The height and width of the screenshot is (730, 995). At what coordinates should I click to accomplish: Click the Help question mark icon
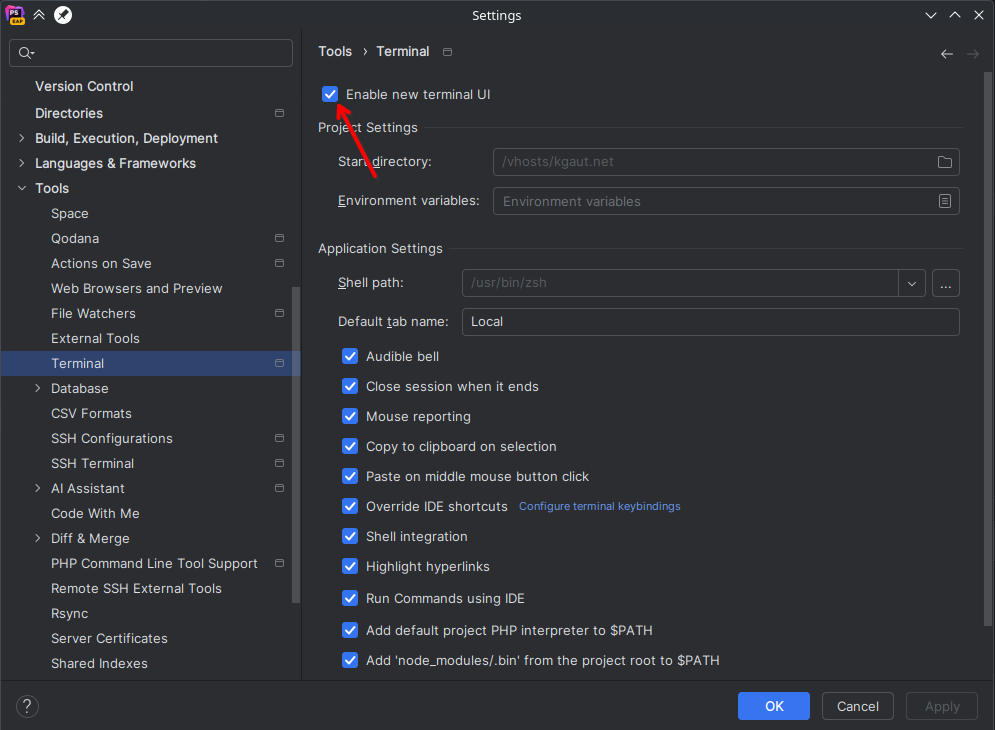(28, 706)
